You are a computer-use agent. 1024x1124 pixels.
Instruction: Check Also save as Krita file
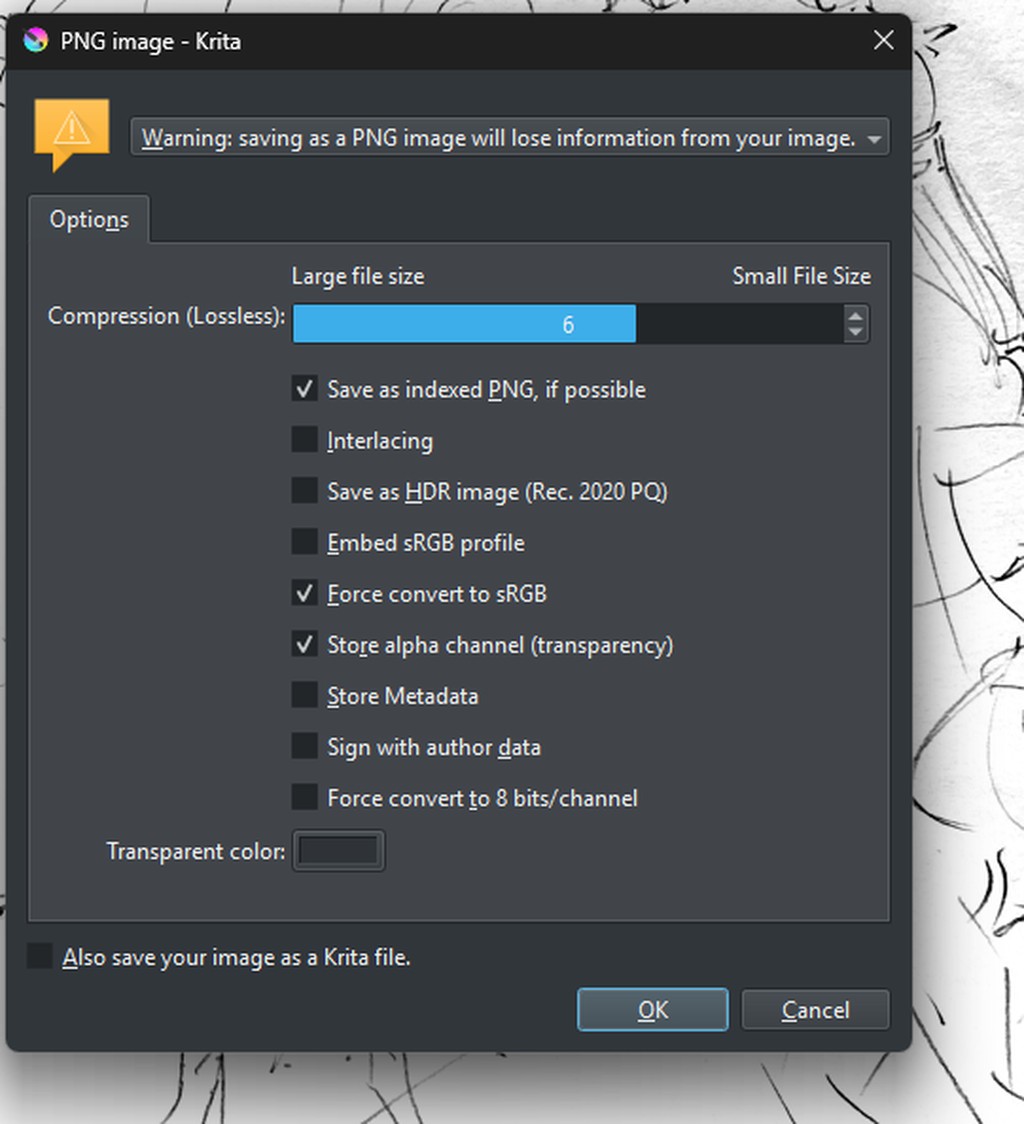click(x=40, y=957)
